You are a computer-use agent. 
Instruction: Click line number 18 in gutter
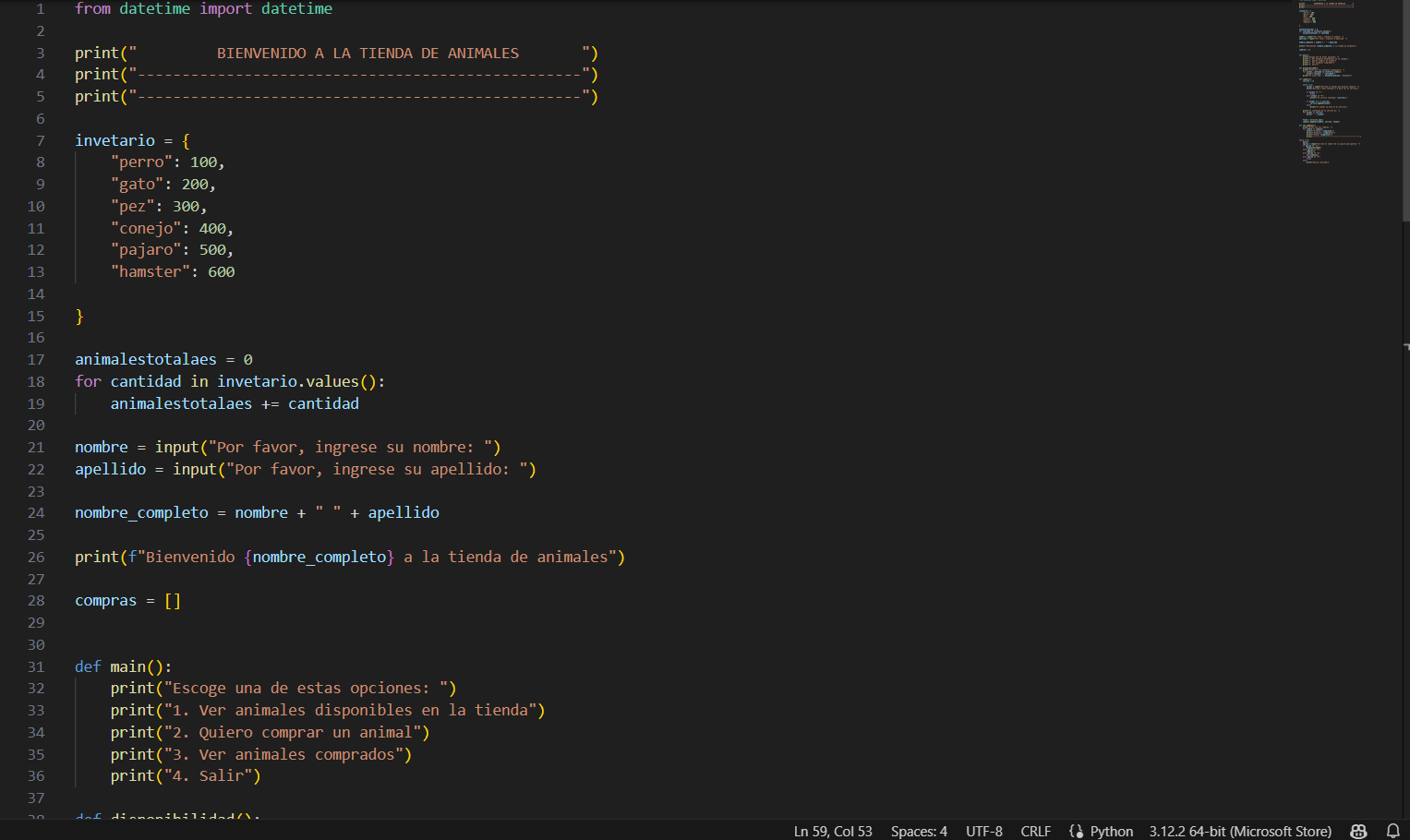tap(36, 381)
